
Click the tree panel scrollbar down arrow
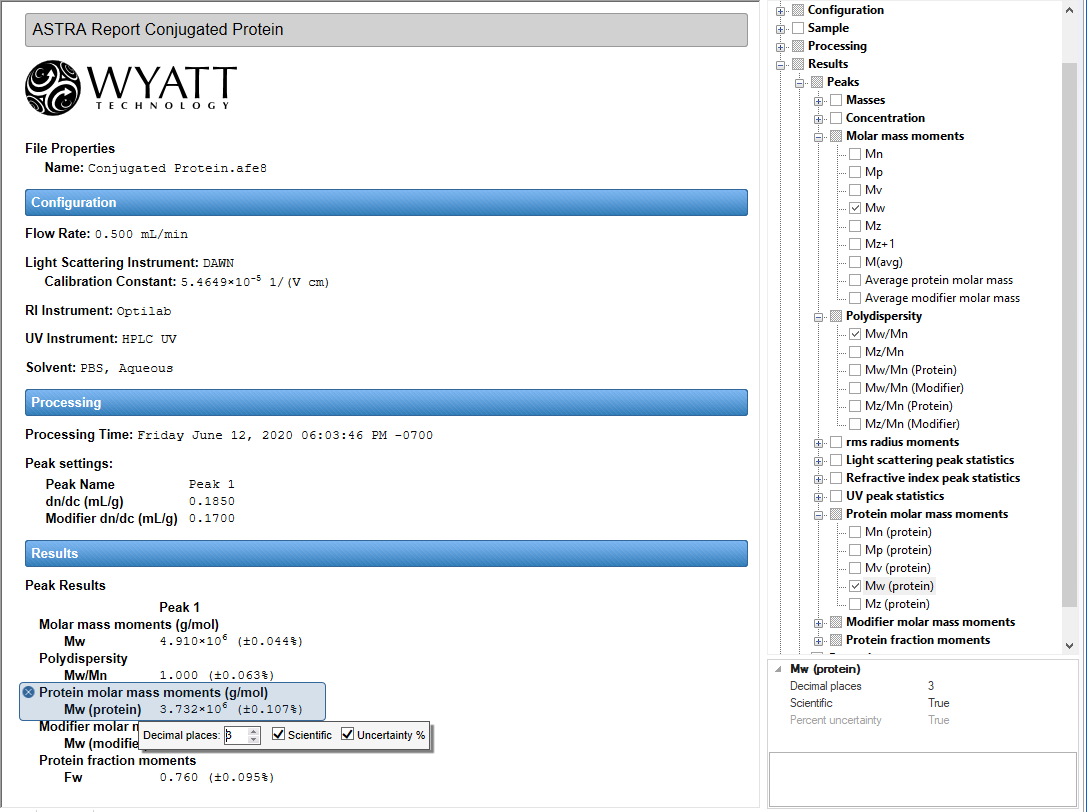click(1069, 646)
